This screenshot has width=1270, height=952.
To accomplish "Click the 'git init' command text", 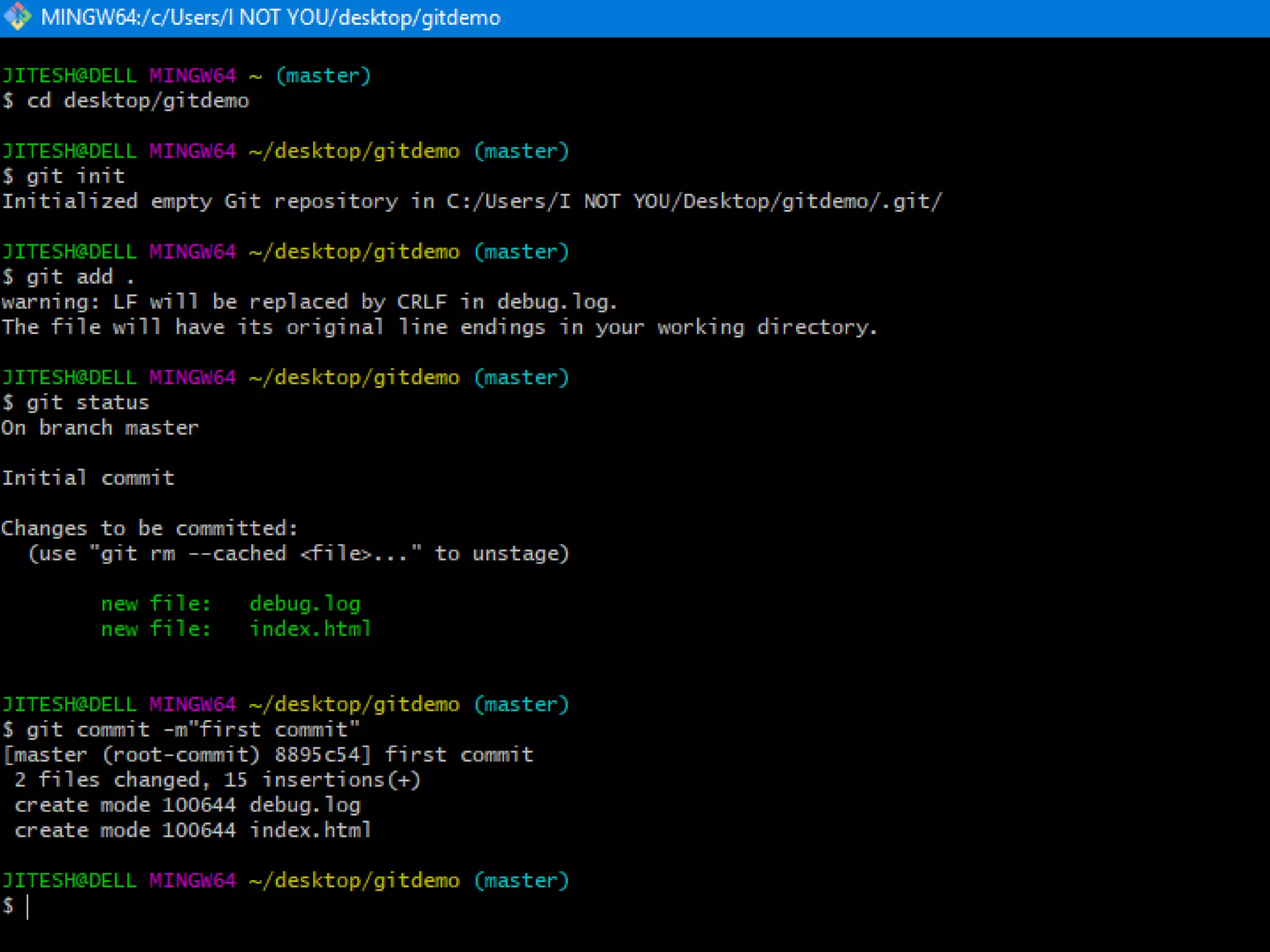I will click(x=76, y=176).
